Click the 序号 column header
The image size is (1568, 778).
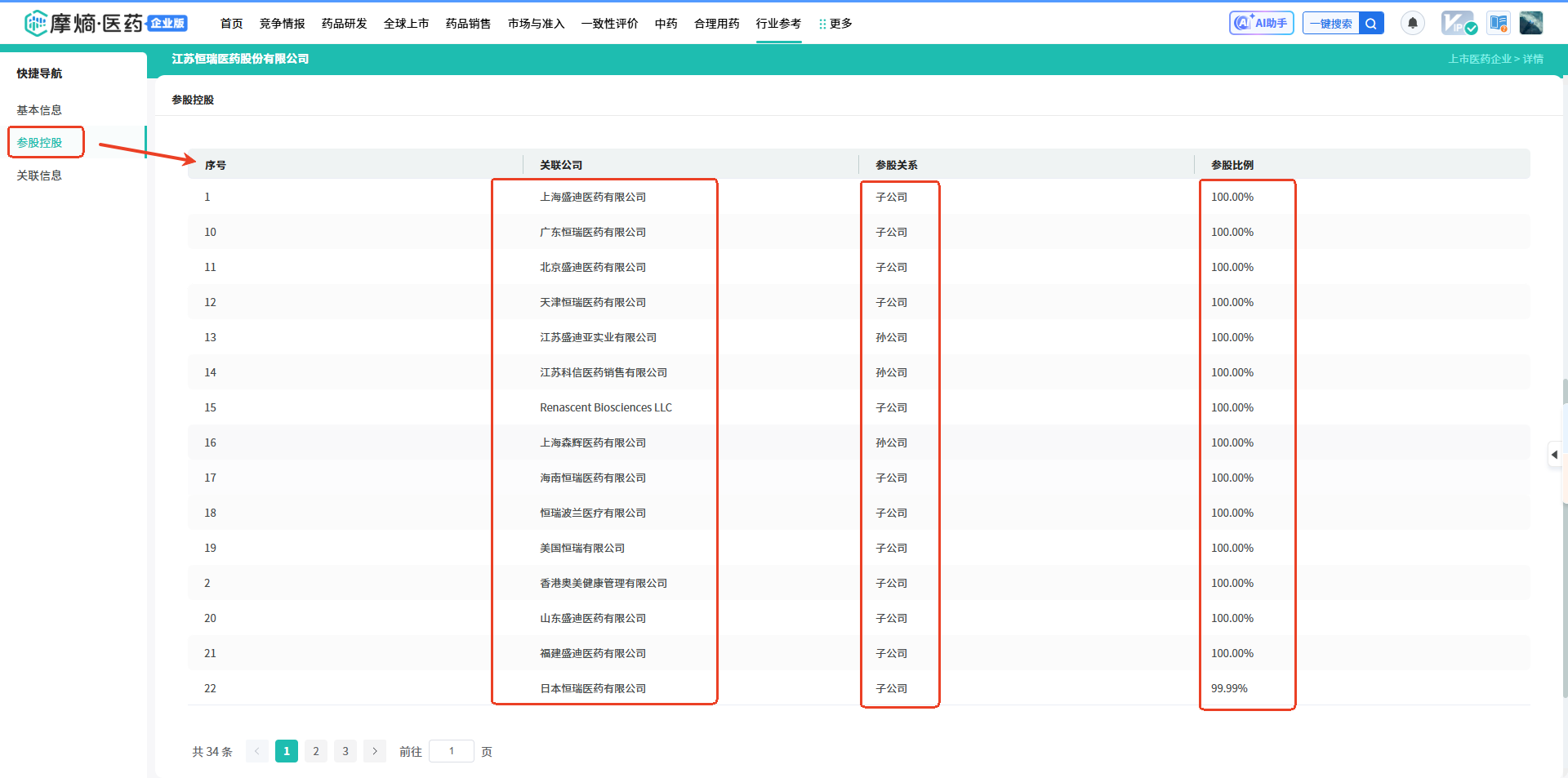coord(216,165)
